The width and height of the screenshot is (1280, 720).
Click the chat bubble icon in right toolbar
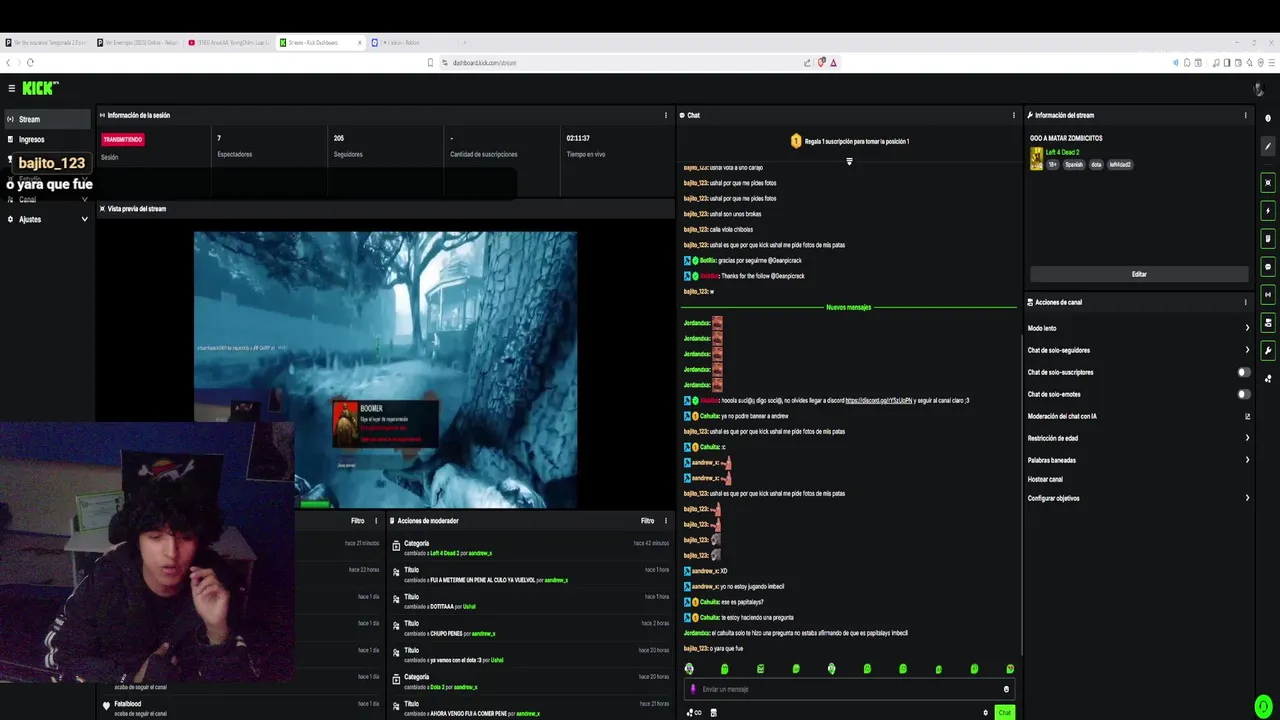point(1268,267)
